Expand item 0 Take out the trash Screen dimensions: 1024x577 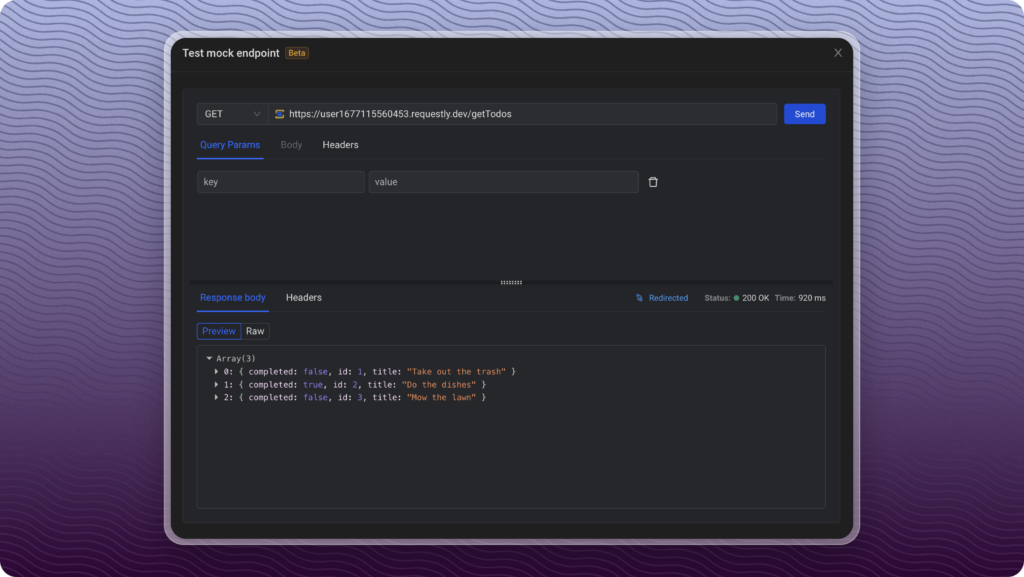pyautogui.click(x=216, y=371)
